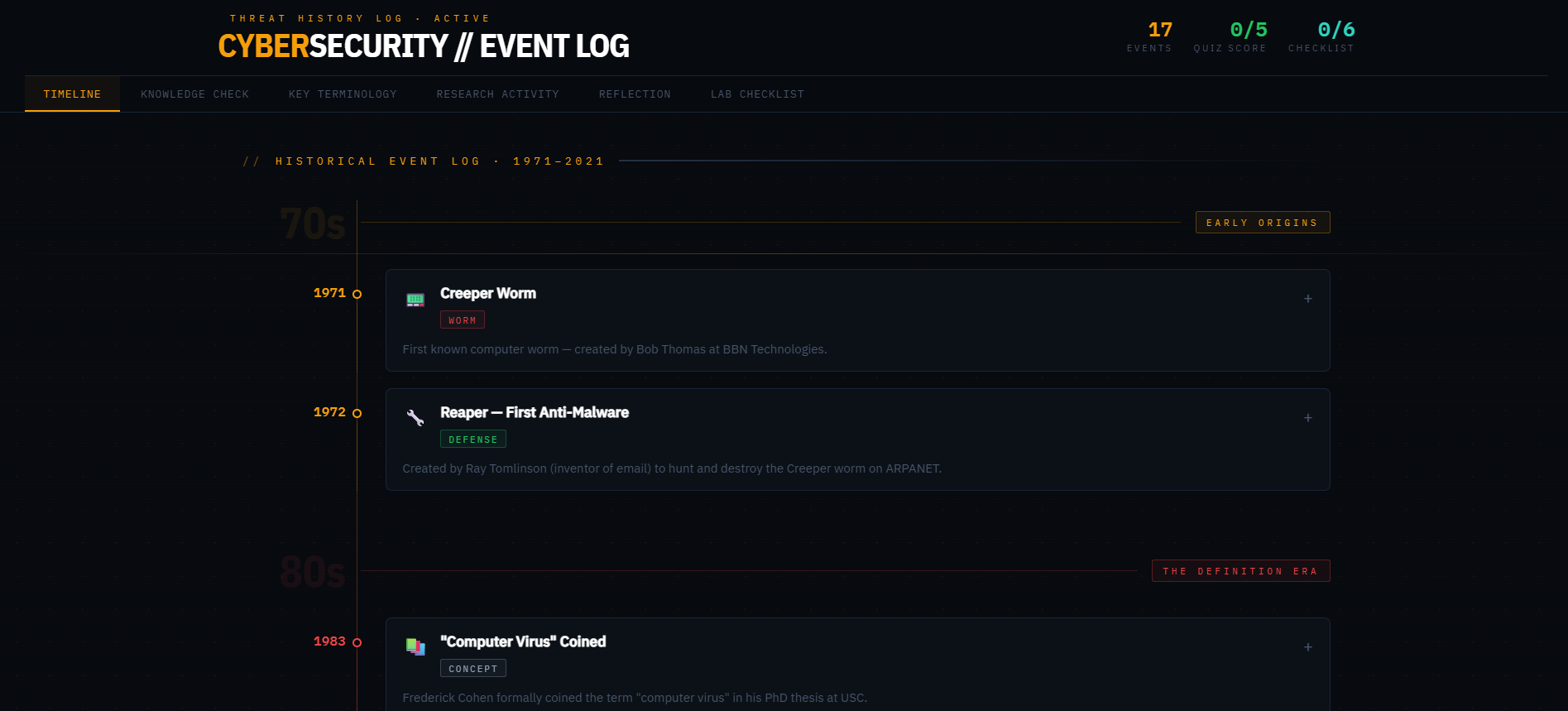Viewport: 1568px width, 711px height.
Task: Expand the Creeper Worm event details
Action: (x=1308, y=299)
